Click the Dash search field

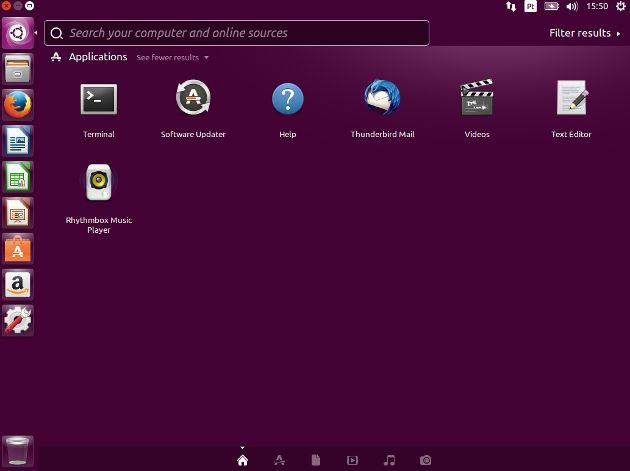240,33
